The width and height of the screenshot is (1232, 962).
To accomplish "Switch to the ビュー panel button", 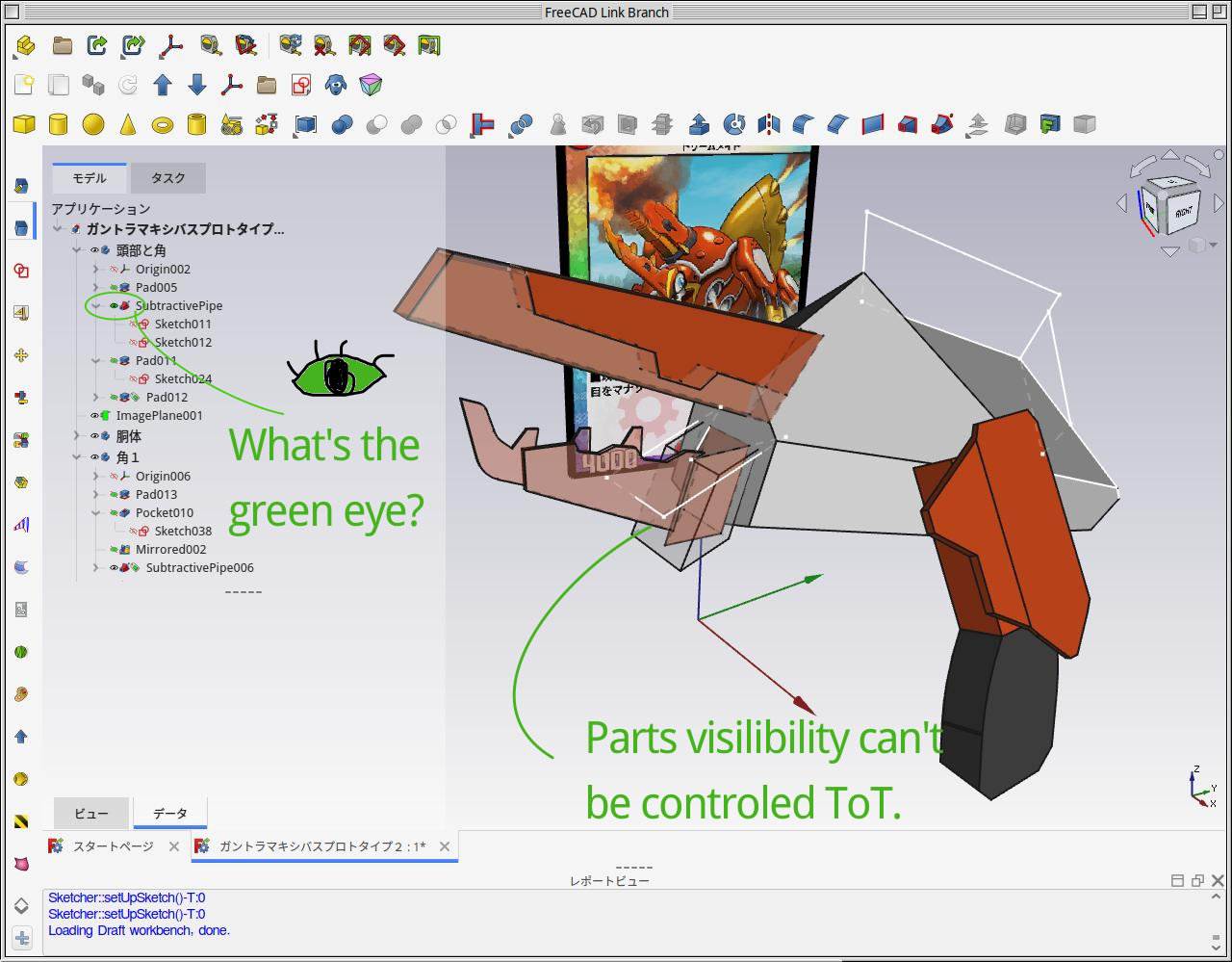I will coord(90,814).
